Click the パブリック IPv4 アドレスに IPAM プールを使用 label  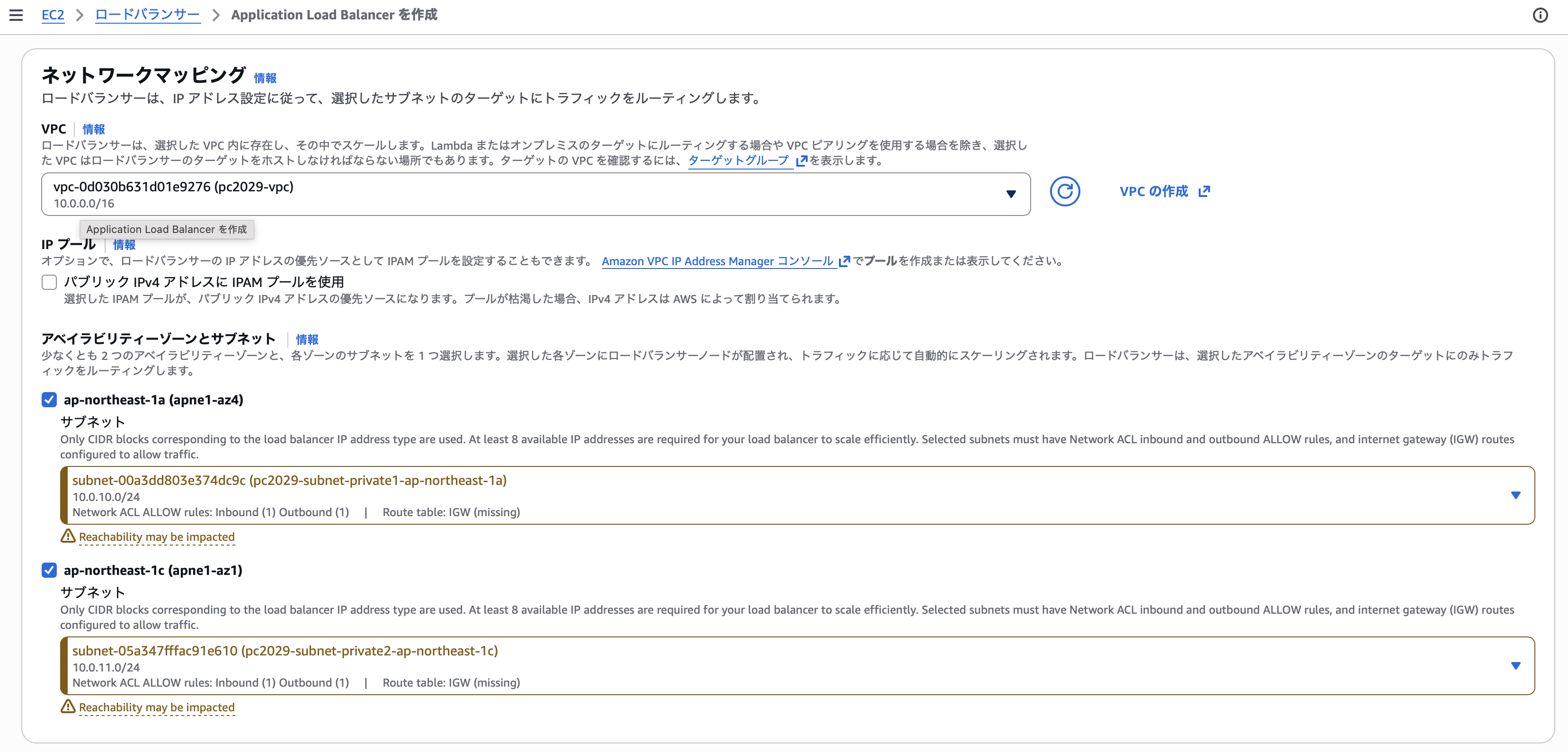[204, 282]
